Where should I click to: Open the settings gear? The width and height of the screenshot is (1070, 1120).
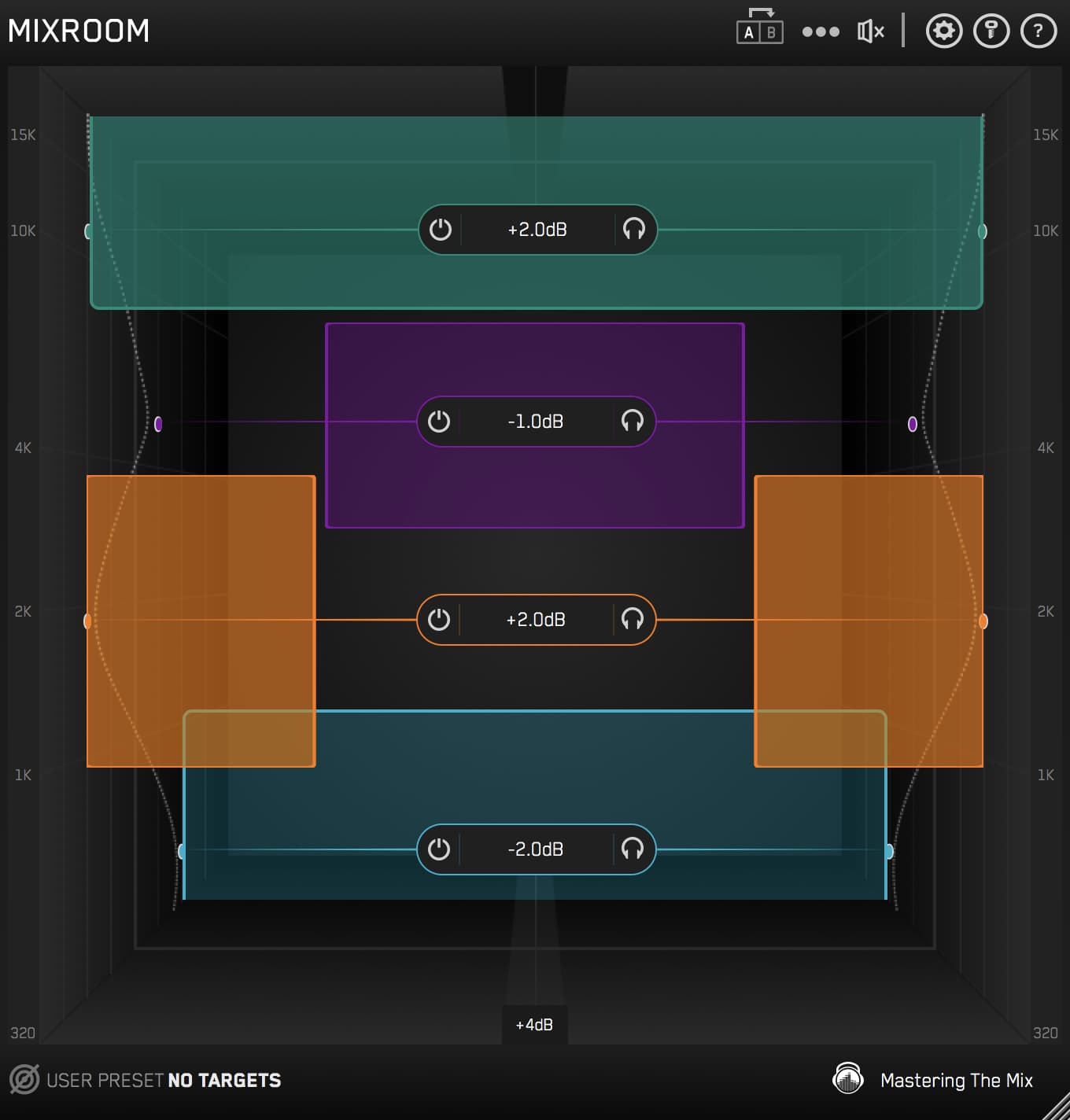[x=943, y=31]
